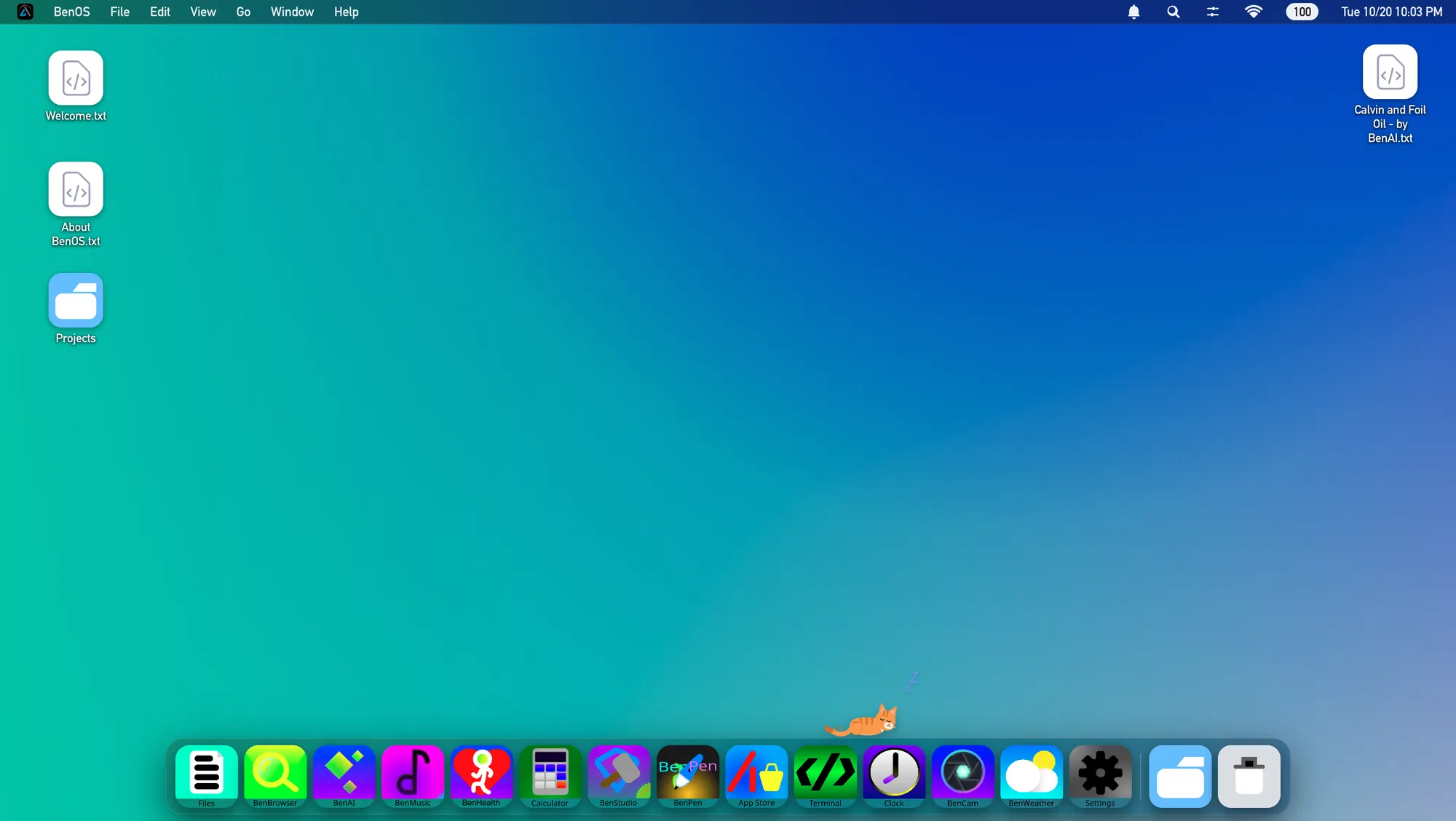Open the Clock app in the dock

(894, 775)
